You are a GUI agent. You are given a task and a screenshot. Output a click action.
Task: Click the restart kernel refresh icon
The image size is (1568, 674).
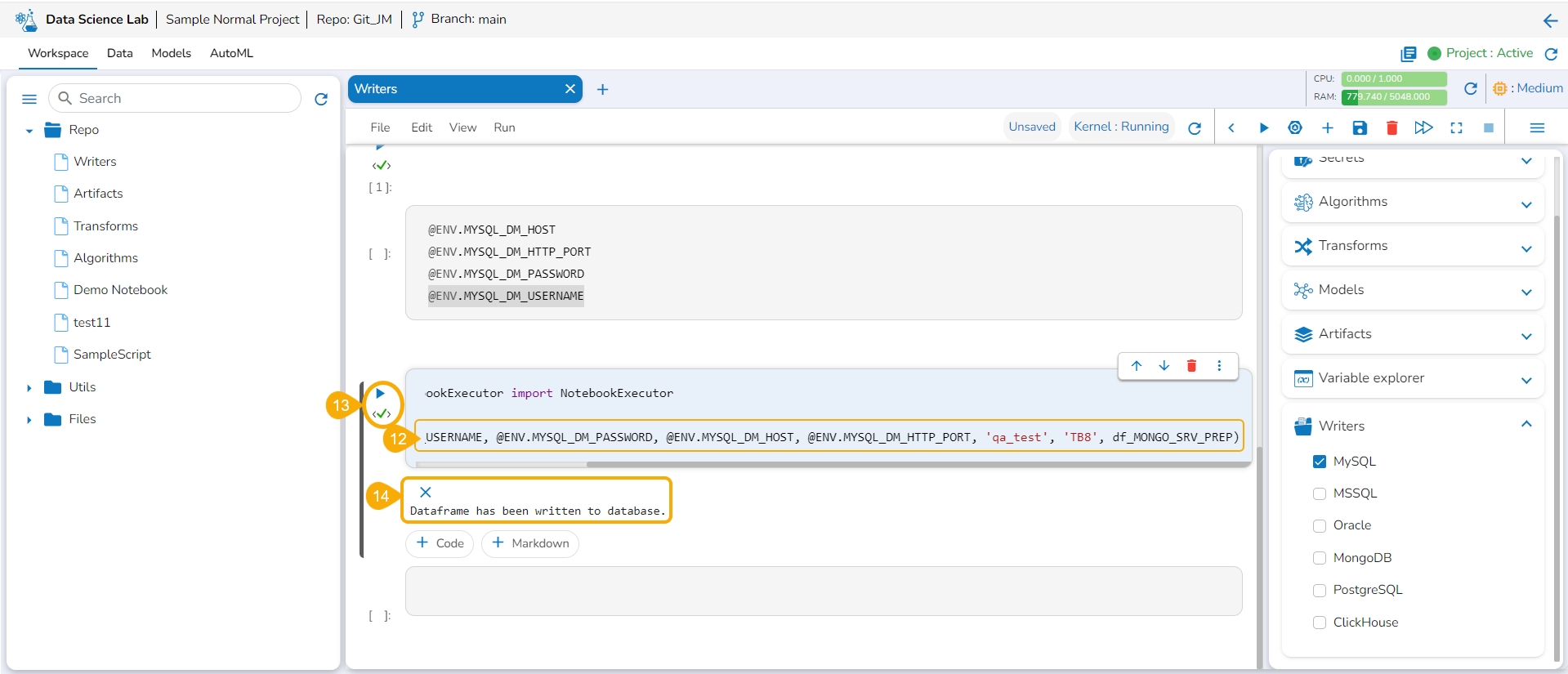(1195, 128)
